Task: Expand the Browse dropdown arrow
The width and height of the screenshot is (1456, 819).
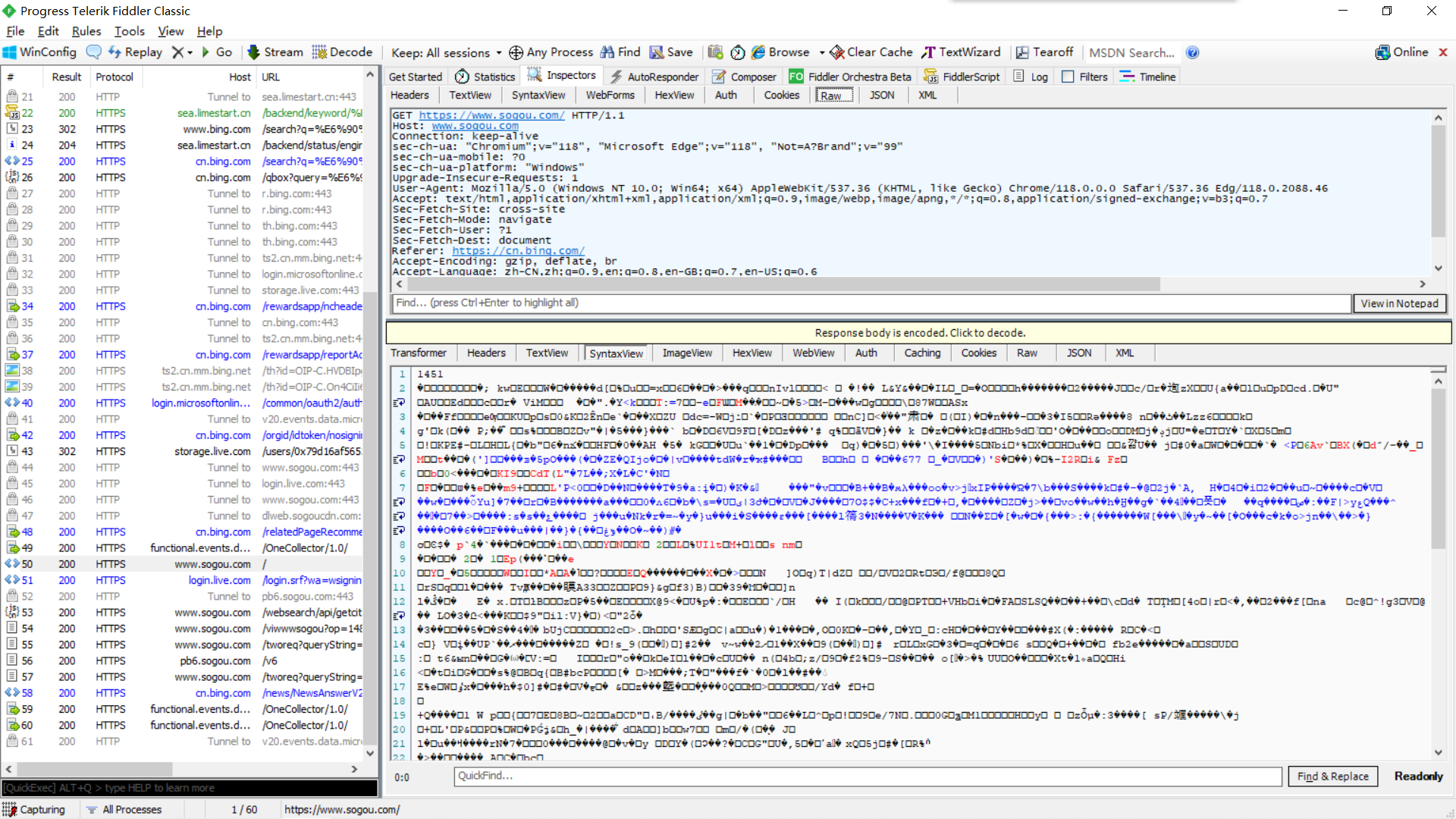Action: [x=822, y=52]
